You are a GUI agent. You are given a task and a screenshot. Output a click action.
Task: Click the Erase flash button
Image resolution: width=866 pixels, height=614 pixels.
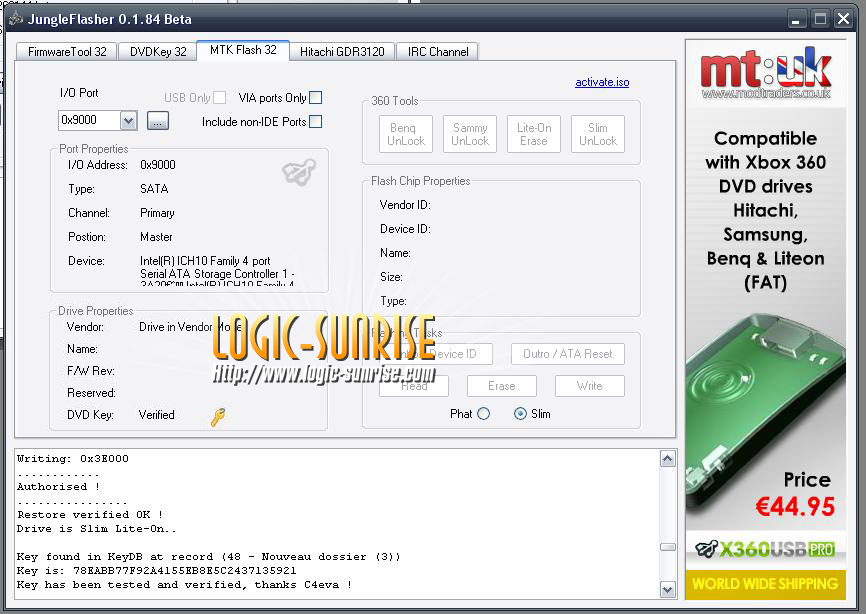tap(501, 386)
